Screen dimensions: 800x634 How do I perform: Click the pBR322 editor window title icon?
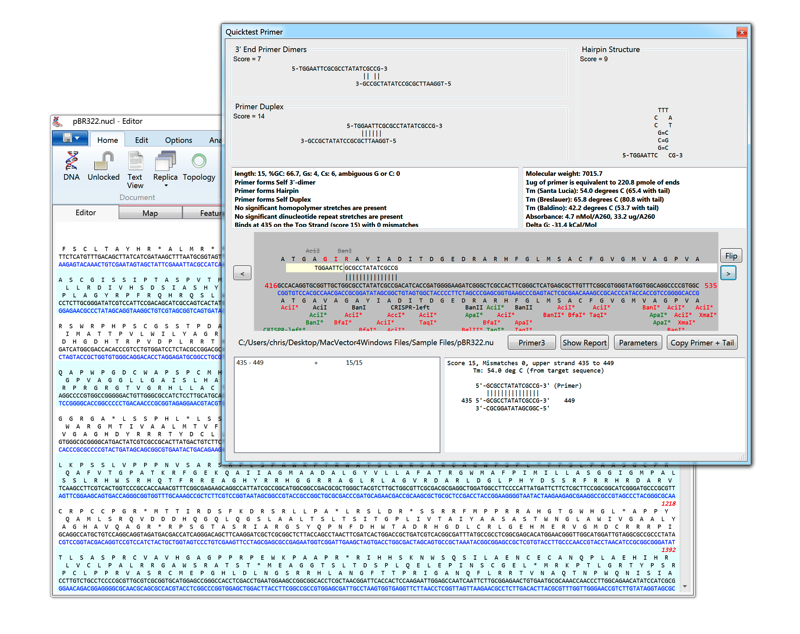(60, 121)
